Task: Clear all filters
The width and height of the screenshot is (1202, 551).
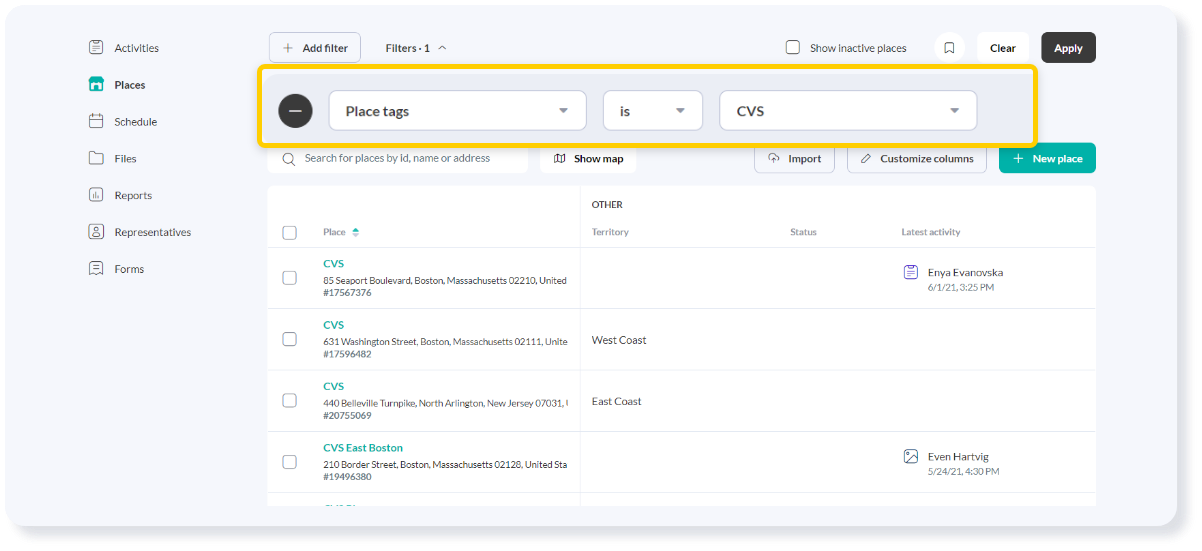Action: coord(1003,48)
